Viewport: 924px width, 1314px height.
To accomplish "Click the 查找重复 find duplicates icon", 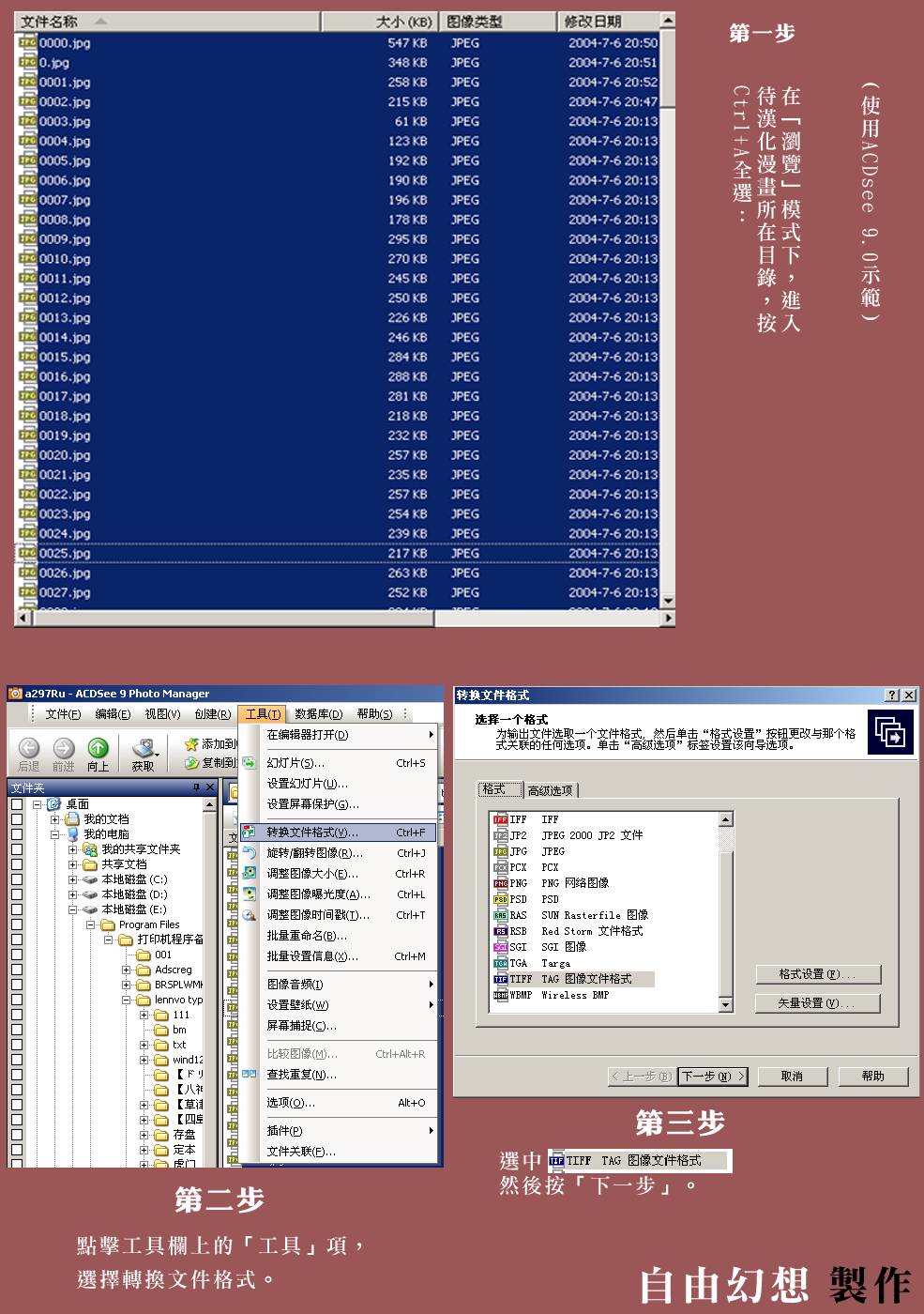I will click(249, 1075).
